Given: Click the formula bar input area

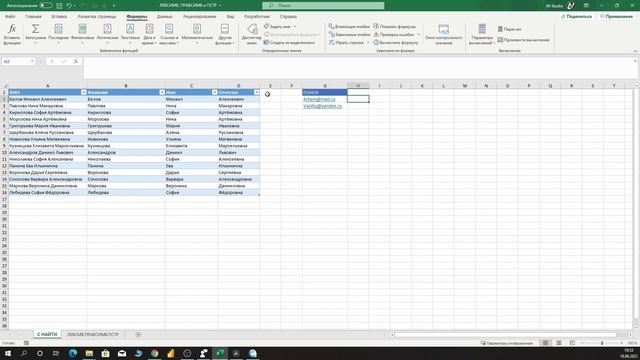Looking at the screenshot, I should click(358, 68).
